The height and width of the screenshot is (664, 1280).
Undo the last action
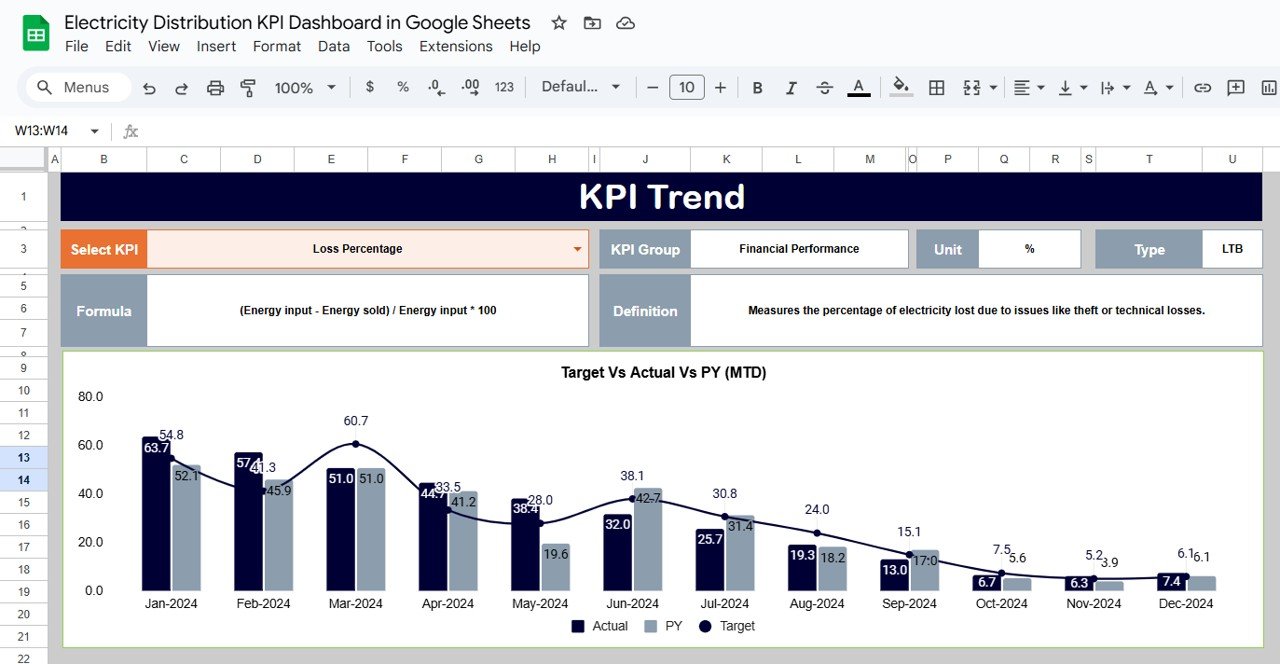pos(149,87)
